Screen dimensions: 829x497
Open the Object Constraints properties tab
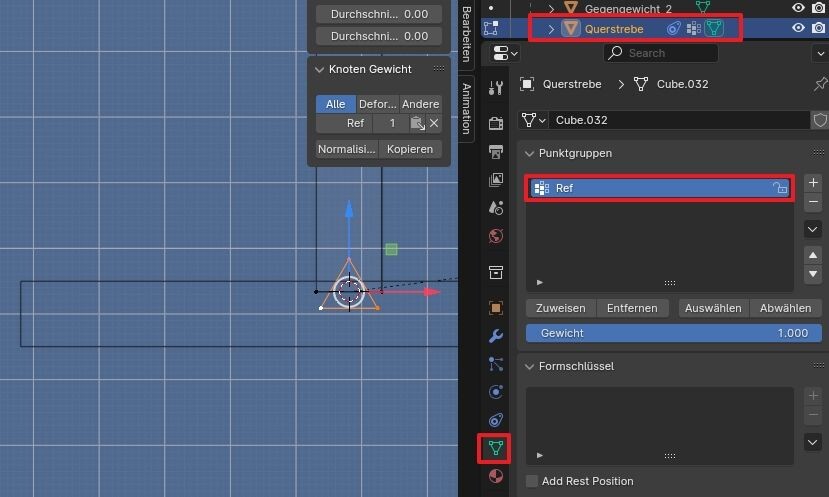click(x=495, y=420)
